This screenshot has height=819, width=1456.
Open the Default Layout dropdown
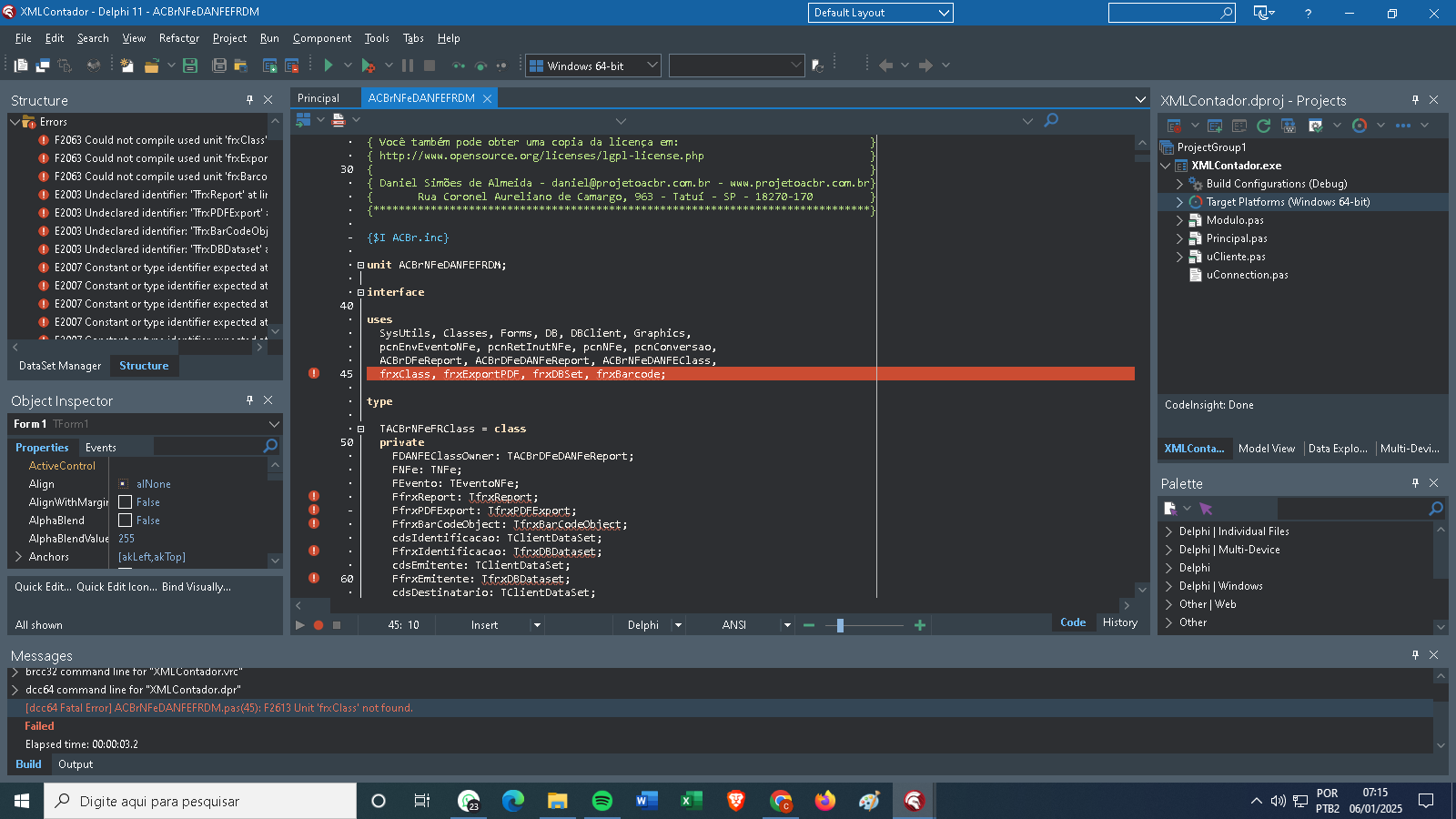[944, 13]
